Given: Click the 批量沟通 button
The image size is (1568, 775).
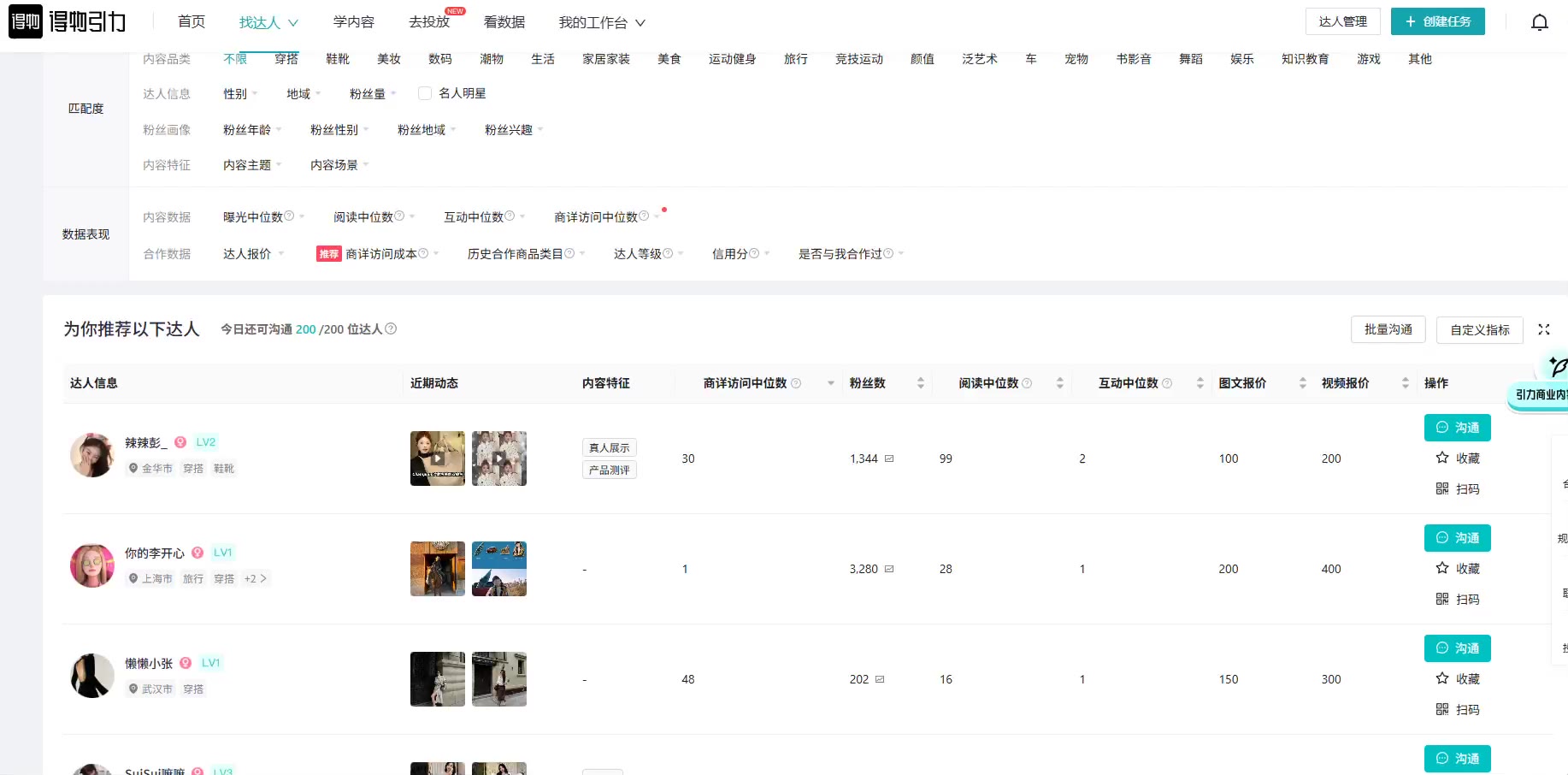Looking at the screenshot, I should (1388, 329).
